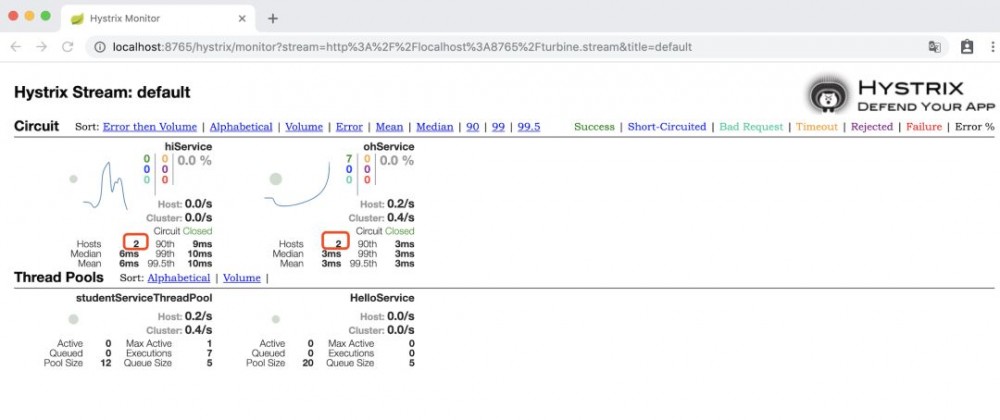Viewport: 1000px width, 420px height.
Task: Sort circuits Alphabetical
Action: click(241, 127)
